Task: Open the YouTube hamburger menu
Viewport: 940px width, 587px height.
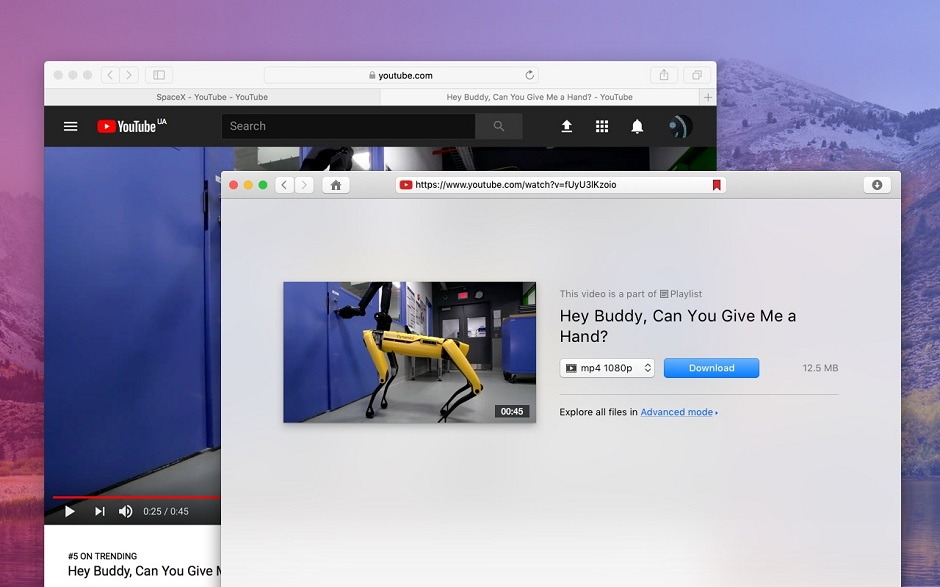Action: tap(70, 127)
